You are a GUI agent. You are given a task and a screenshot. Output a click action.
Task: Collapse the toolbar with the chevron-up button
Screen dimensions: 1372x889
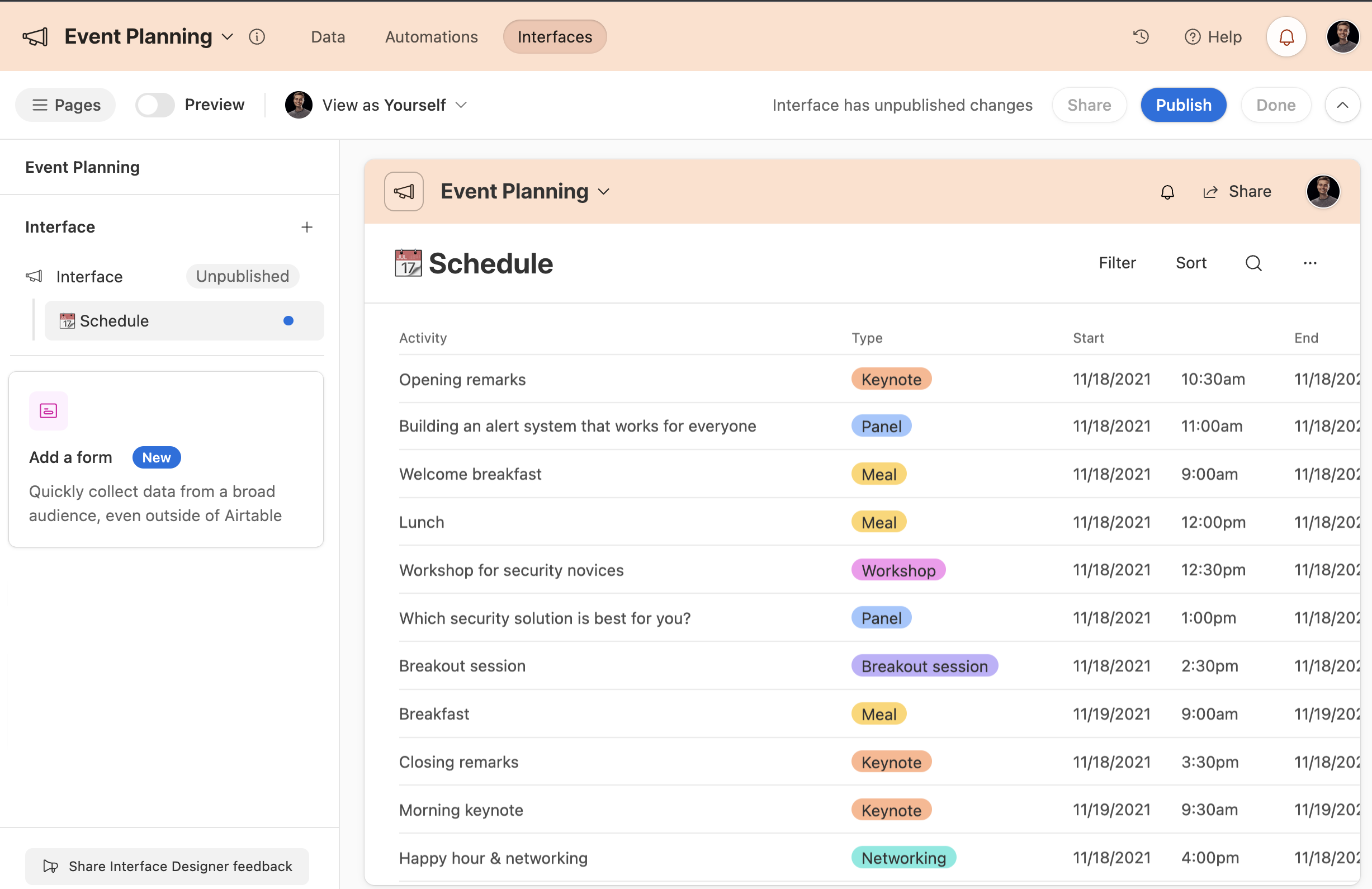pos(1342,105)
